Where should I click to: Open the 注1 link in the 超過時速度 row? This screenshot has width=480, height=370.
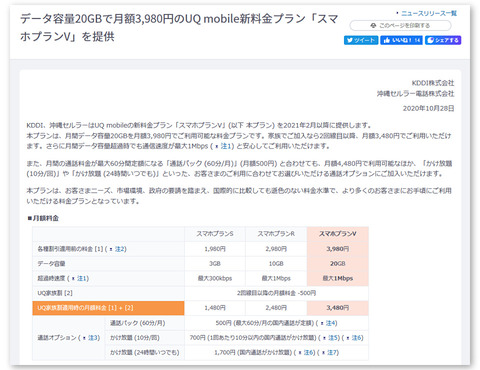pyautogui.click(x=83, y=278)
